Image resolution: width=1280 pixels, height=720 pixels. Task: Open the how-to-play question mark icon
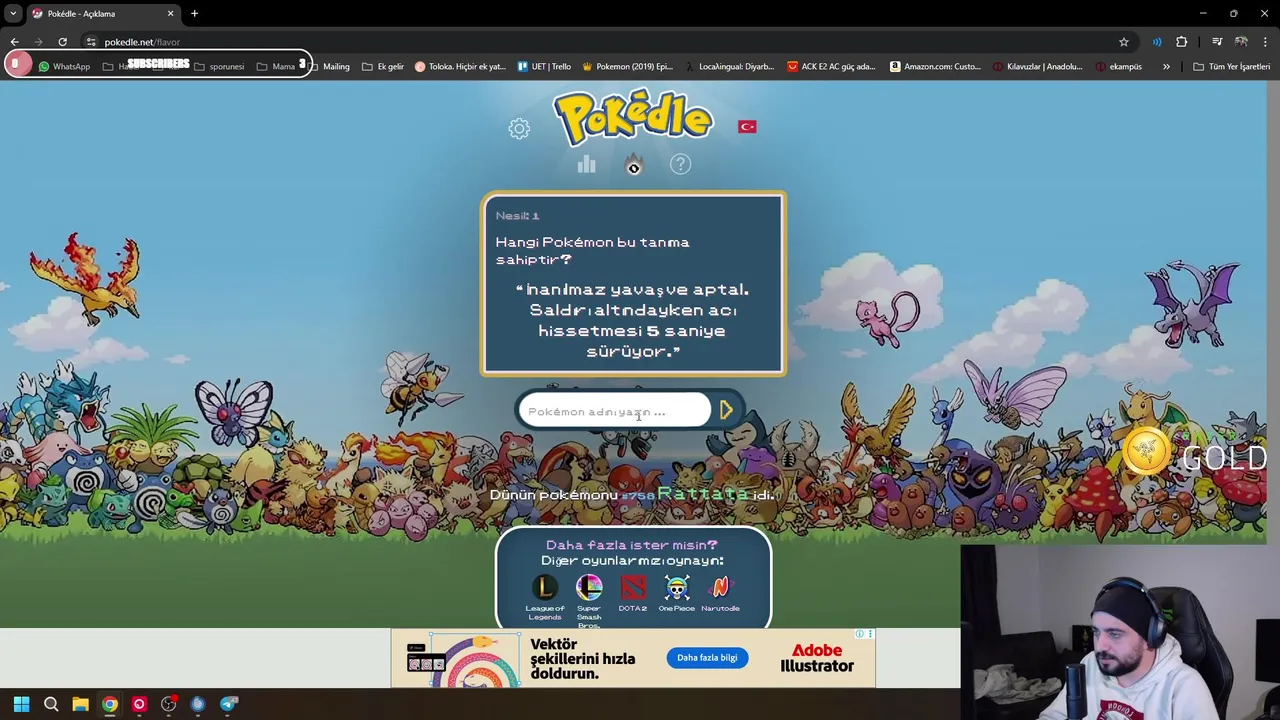pyautogui.click(x=680, y=164)
